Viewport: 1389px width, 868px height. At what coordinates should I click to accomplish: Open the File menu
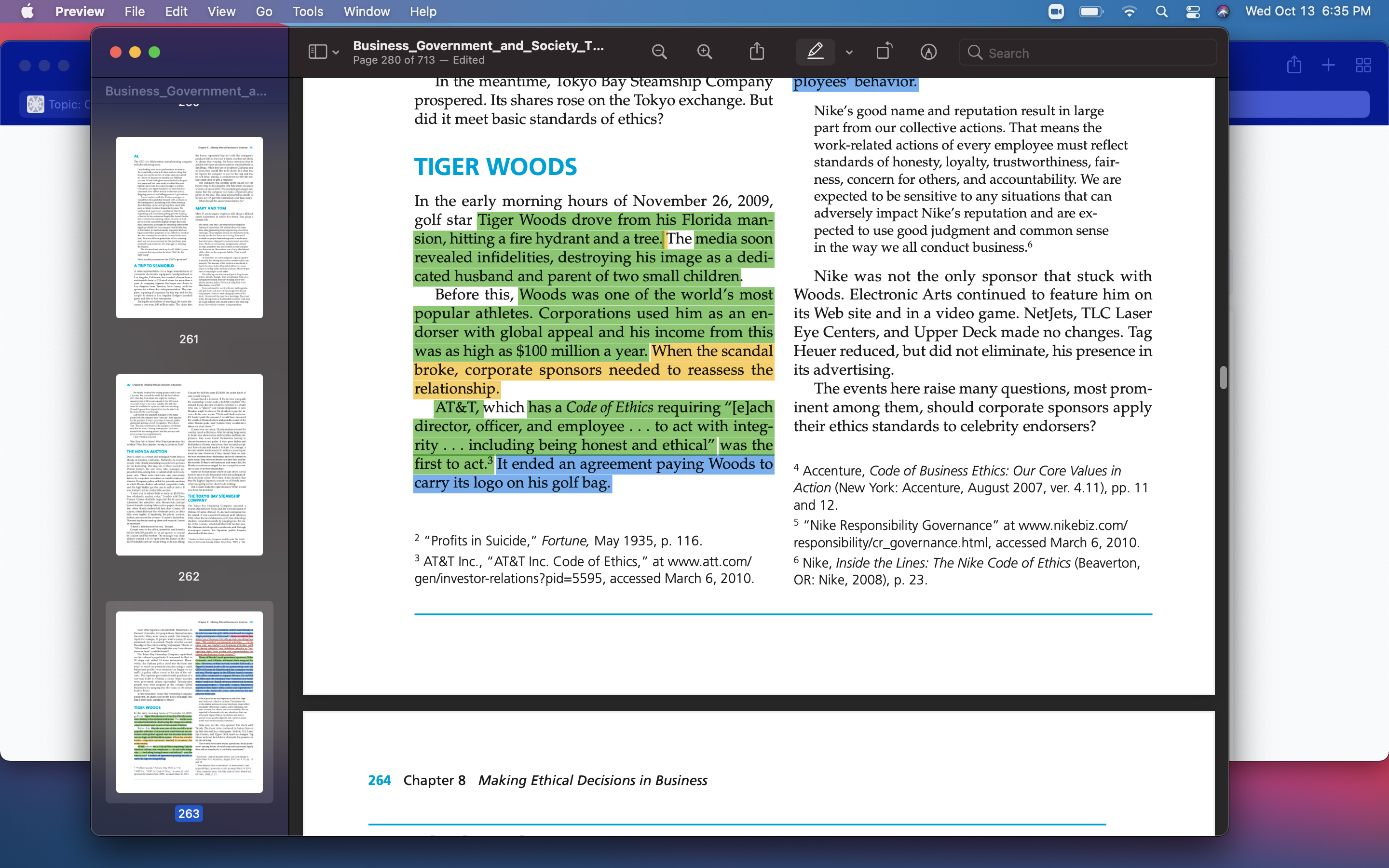coord(134,12)
